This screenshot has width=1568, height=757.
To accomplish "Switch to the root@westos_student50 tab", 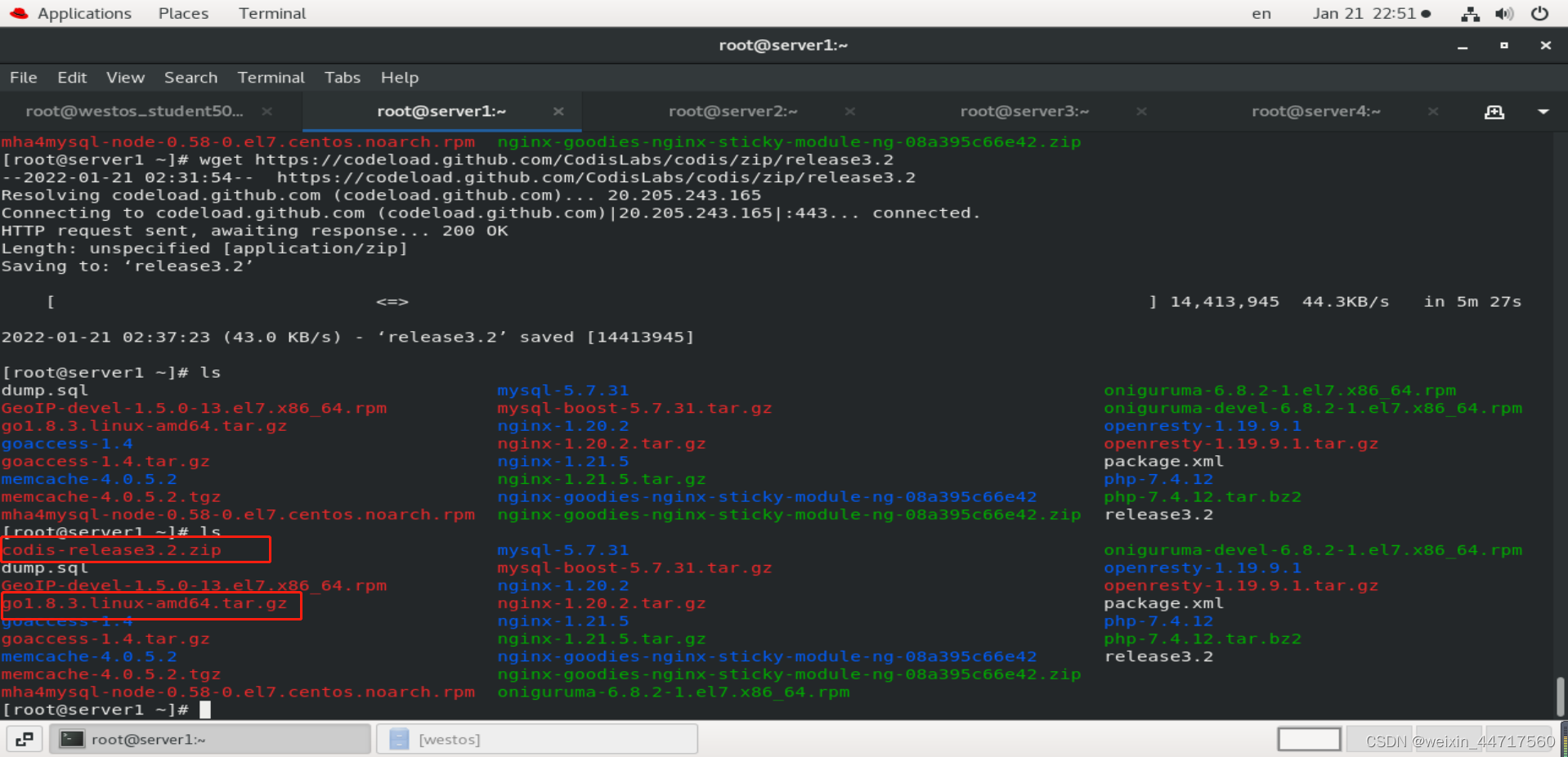I will pyautogui.click(x=134, y=111).
